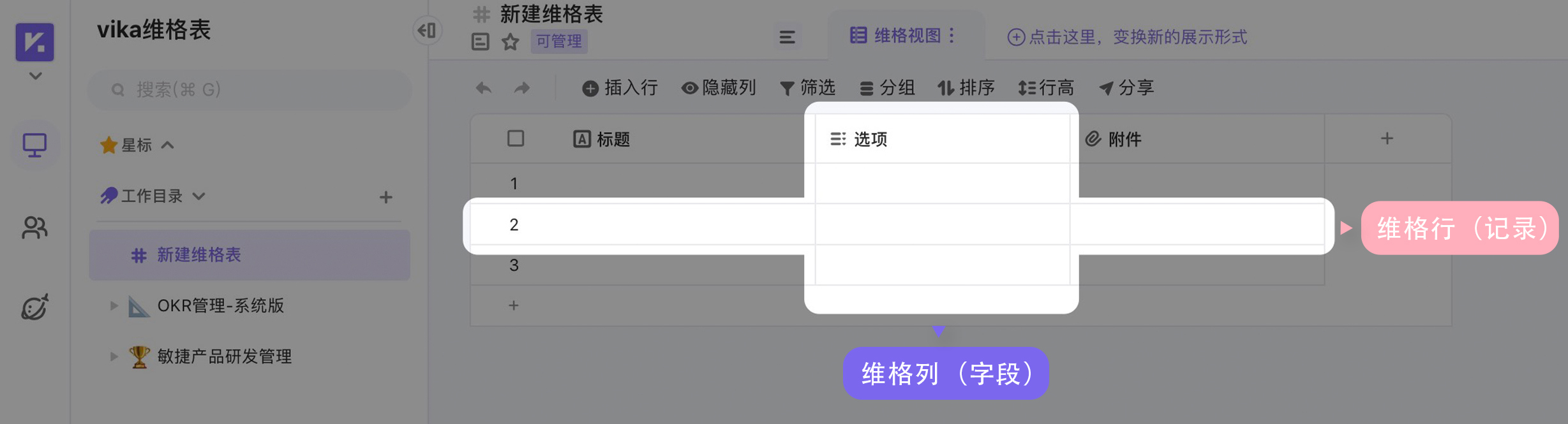This screenshot has width=1568, height=424.
Task: Click the redo arrow
Action: [522, 88]
